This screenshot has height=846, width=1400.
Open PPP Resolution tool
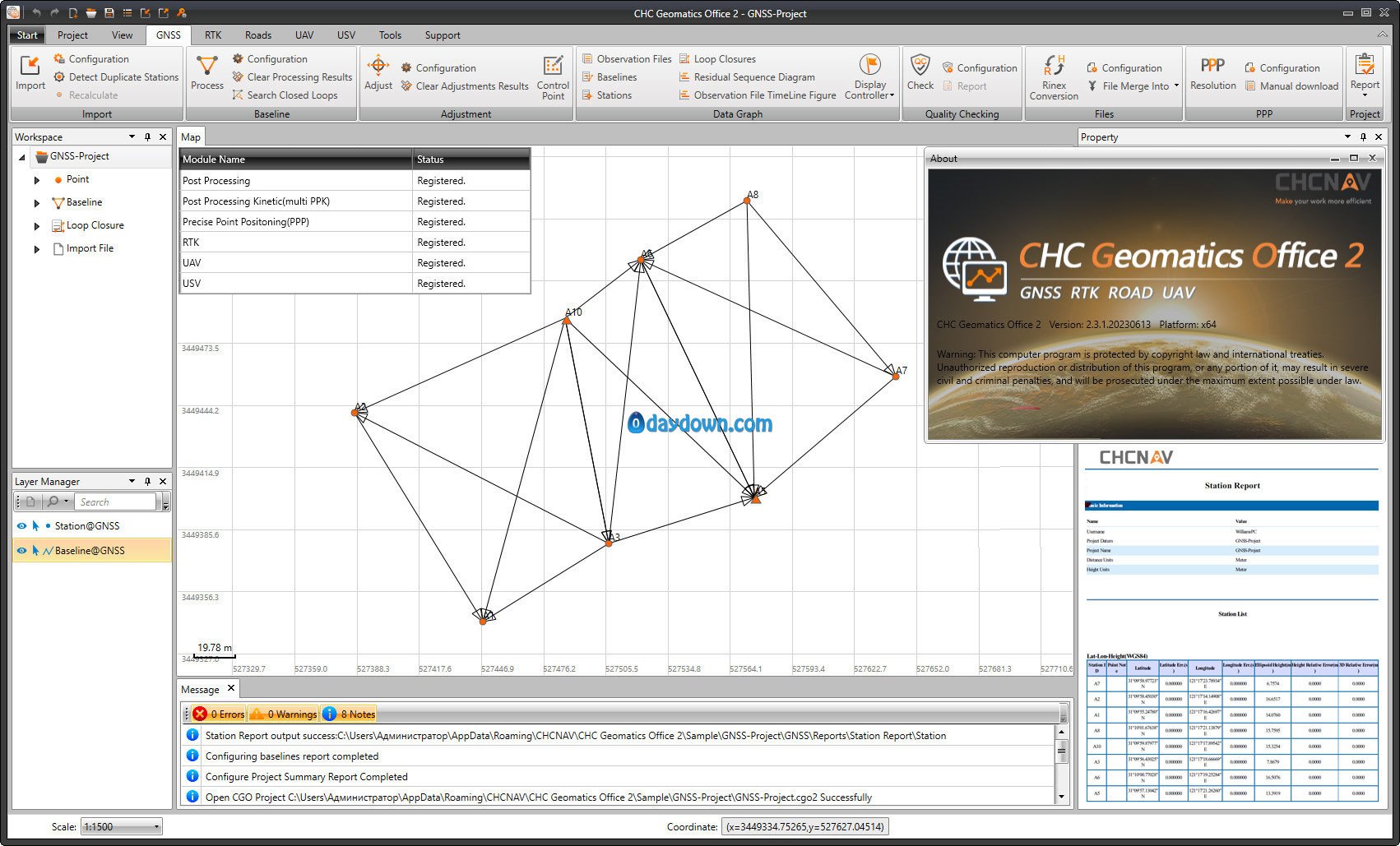(x=1212, y=72)
